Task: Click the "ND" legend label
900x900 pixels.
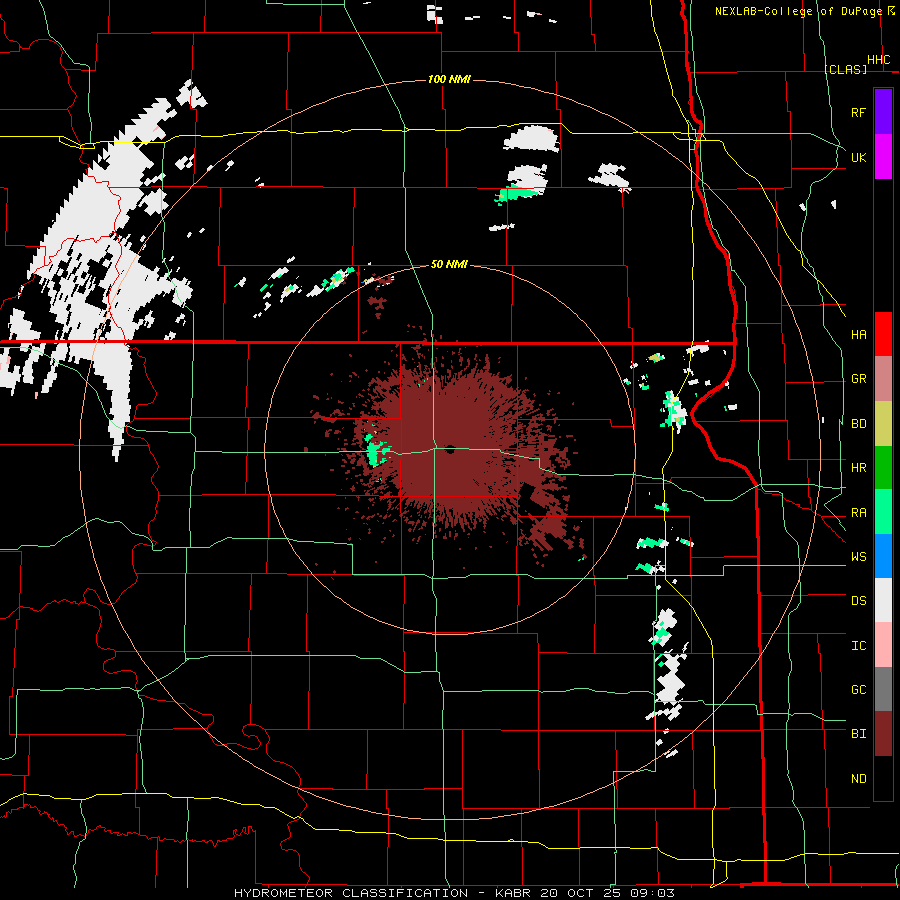Action: coord(858,778)
